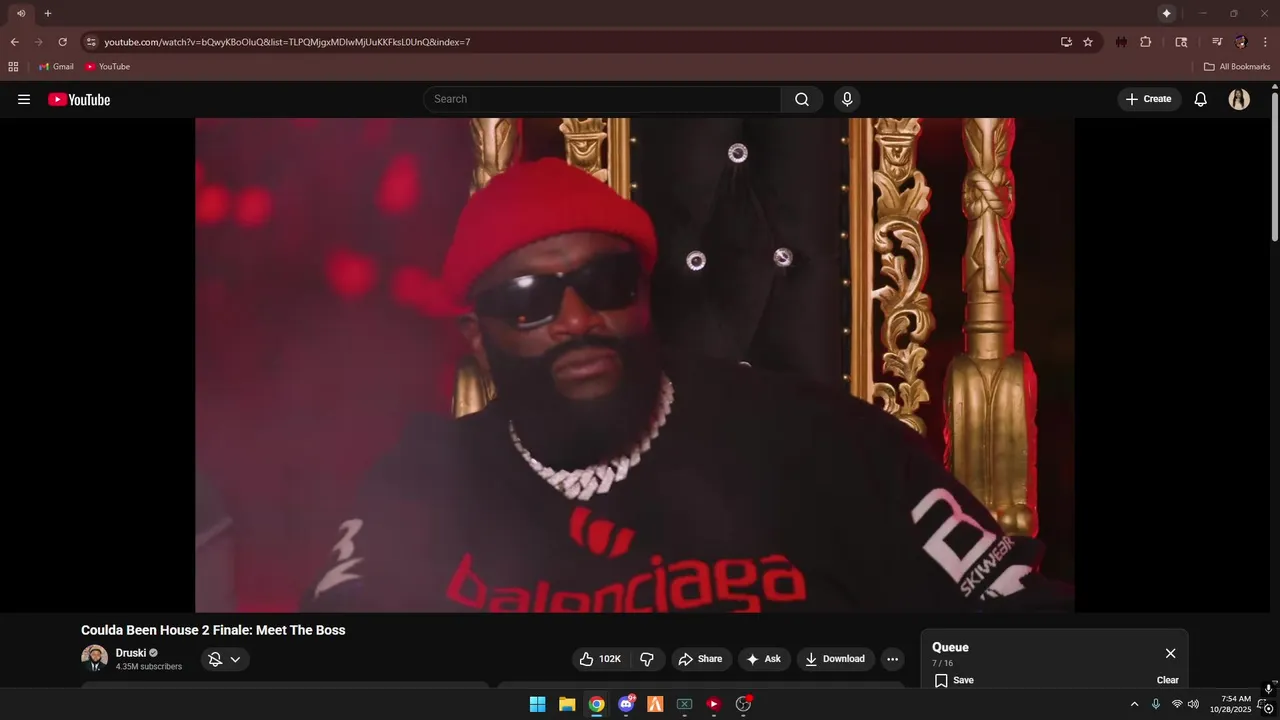Image resolution: width=1280 pixels, height=720 pixels.
Task: Select the tab that is playing audio
Action: click(20, 13)
